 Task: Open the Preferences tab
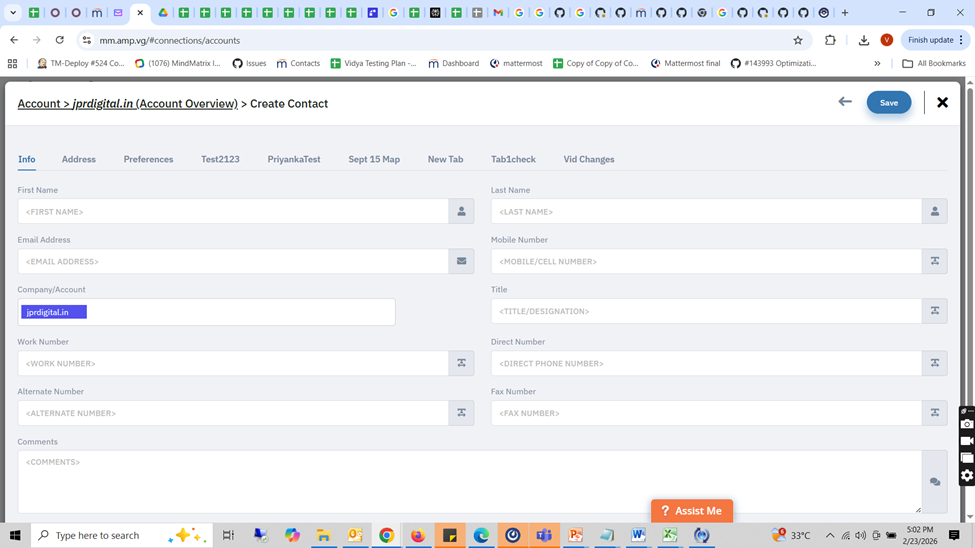coord(148,159)
